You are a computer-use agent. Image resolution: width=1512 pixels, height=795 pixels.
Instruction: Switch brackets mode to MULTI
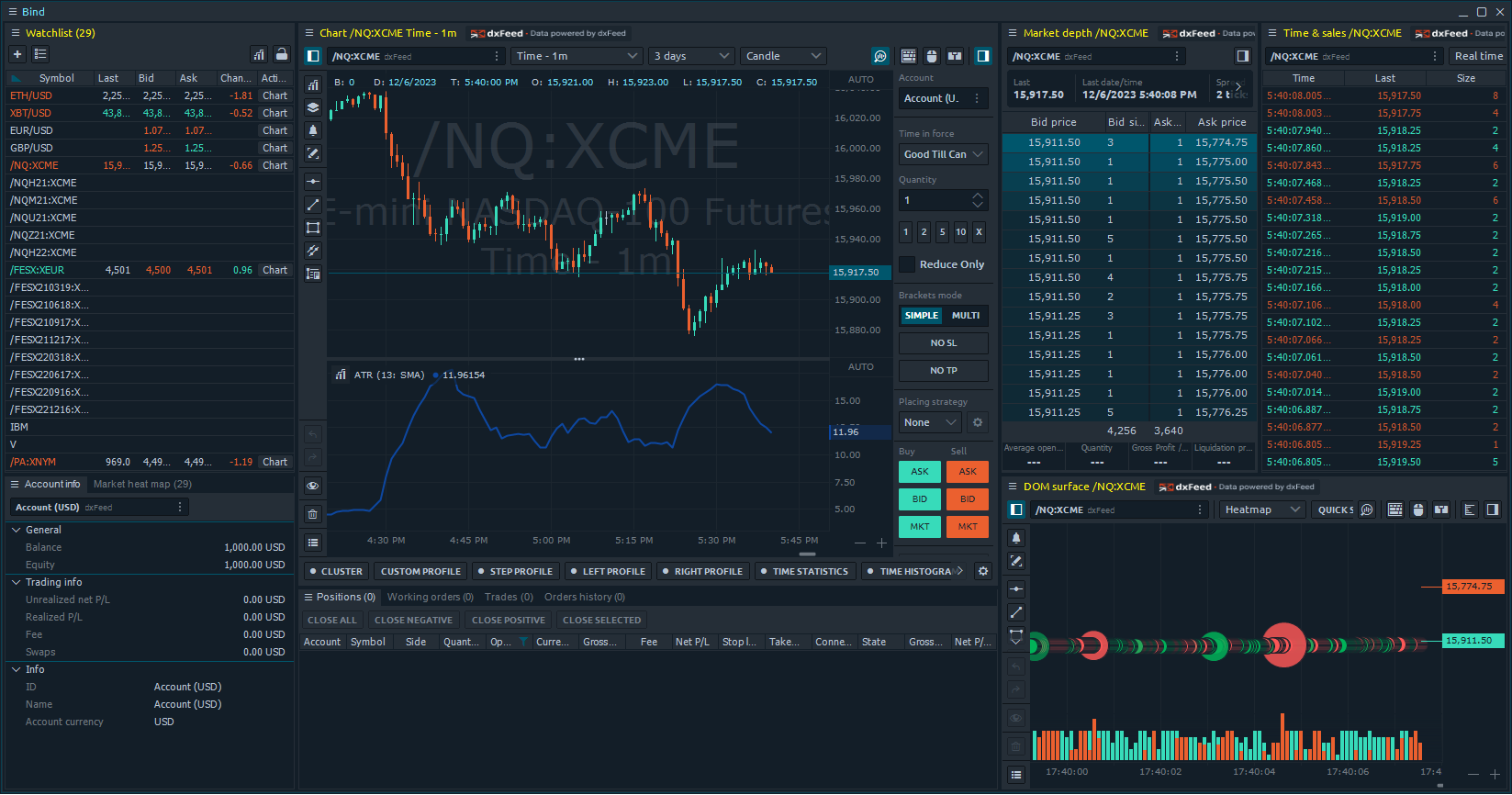tap(966, 316)
